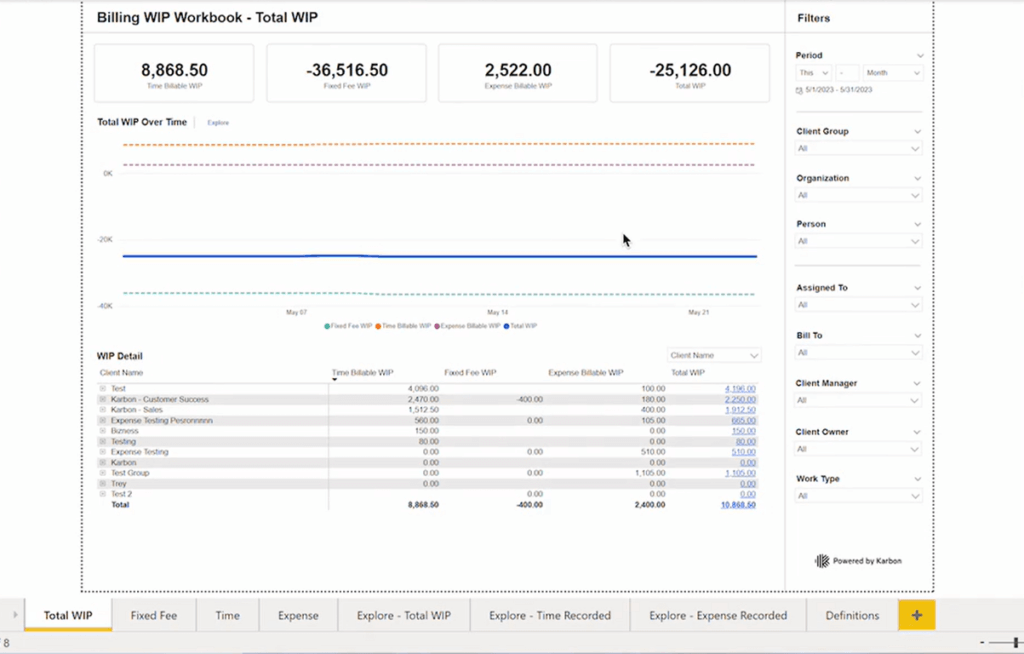
Task: Click the Karbon logo in the Filters panel
Action: tap(822, 561)
